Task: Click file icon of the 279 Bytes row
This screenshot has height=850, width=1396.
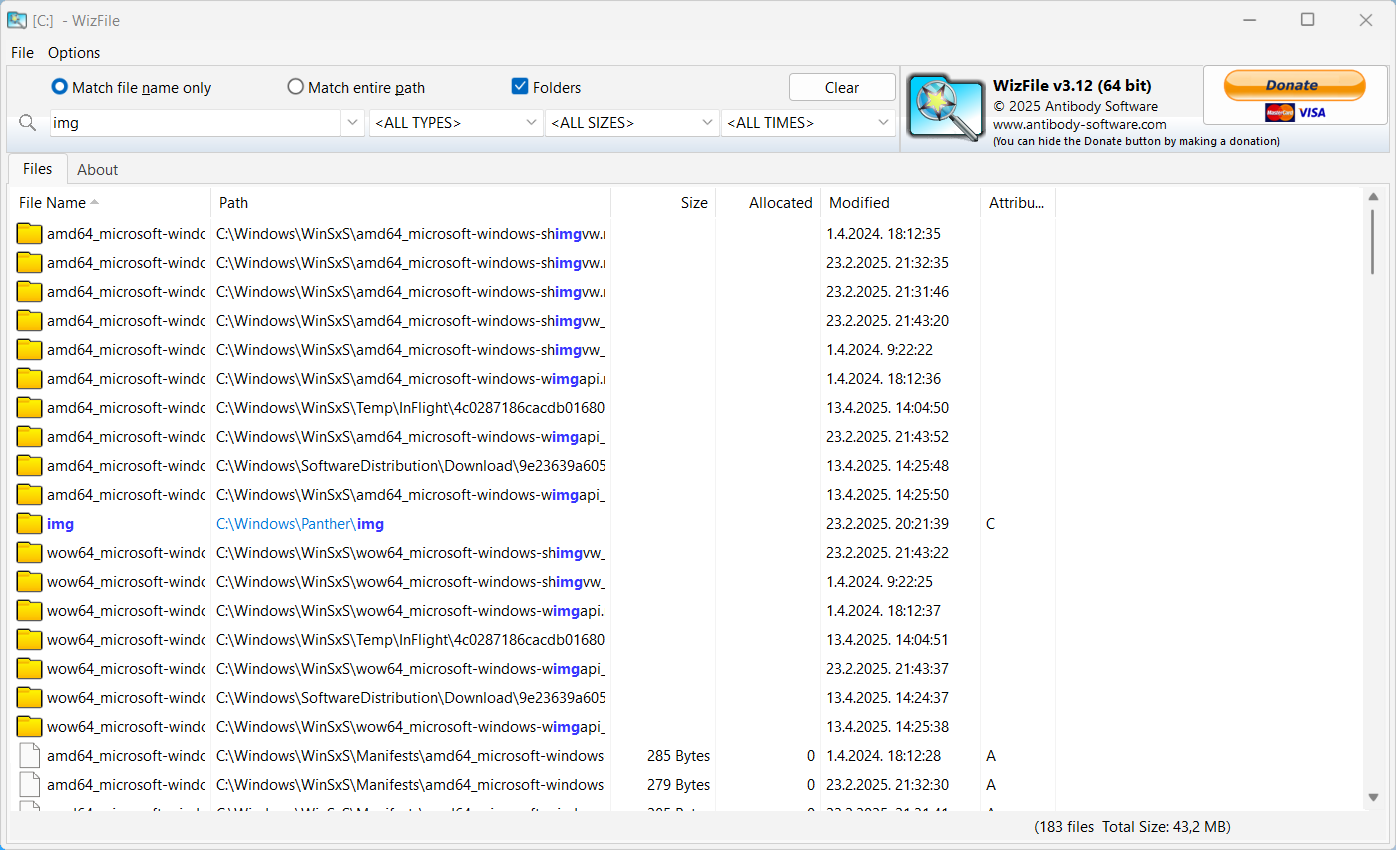Action: point(30,785)
